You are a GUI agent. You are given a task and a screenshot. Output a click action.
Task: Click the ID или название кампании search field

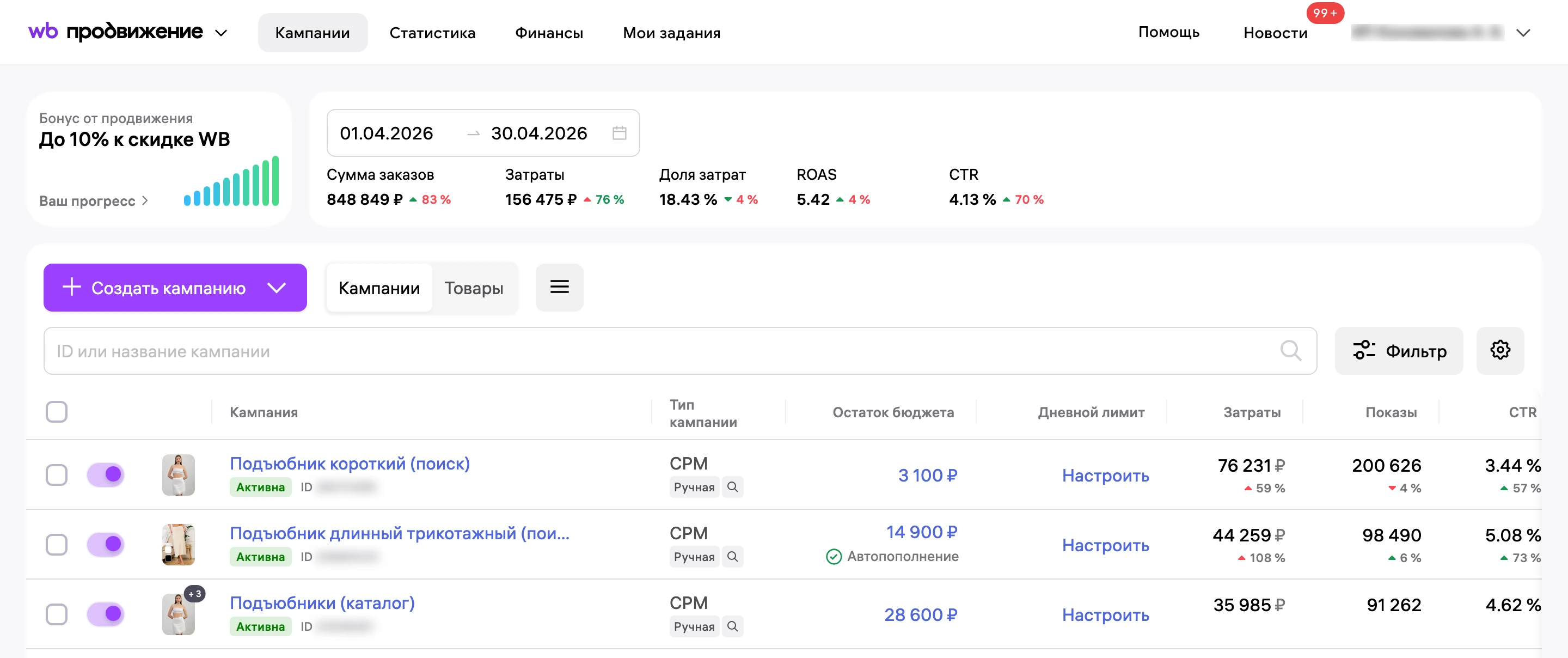tap(680, 351)
